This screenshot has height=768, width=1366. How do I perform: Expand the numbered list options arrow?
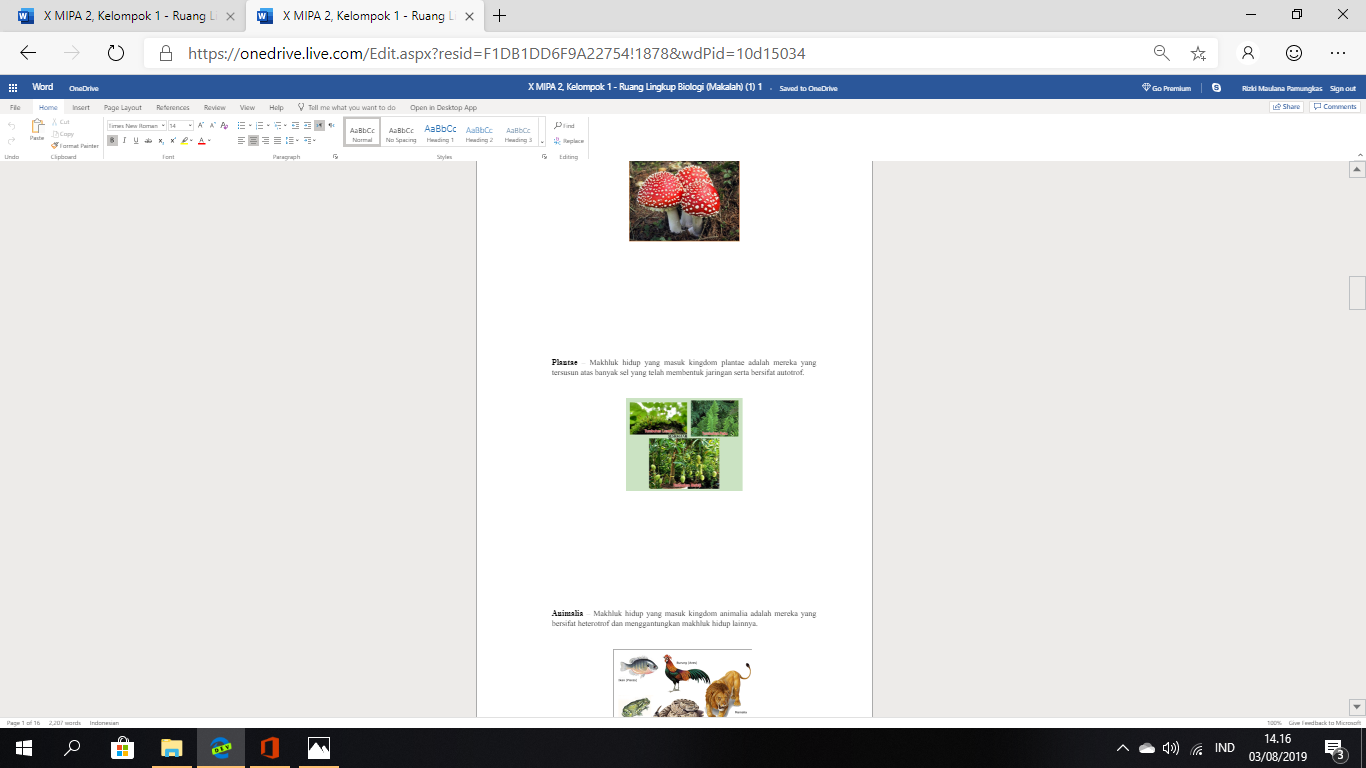(267, 126)
